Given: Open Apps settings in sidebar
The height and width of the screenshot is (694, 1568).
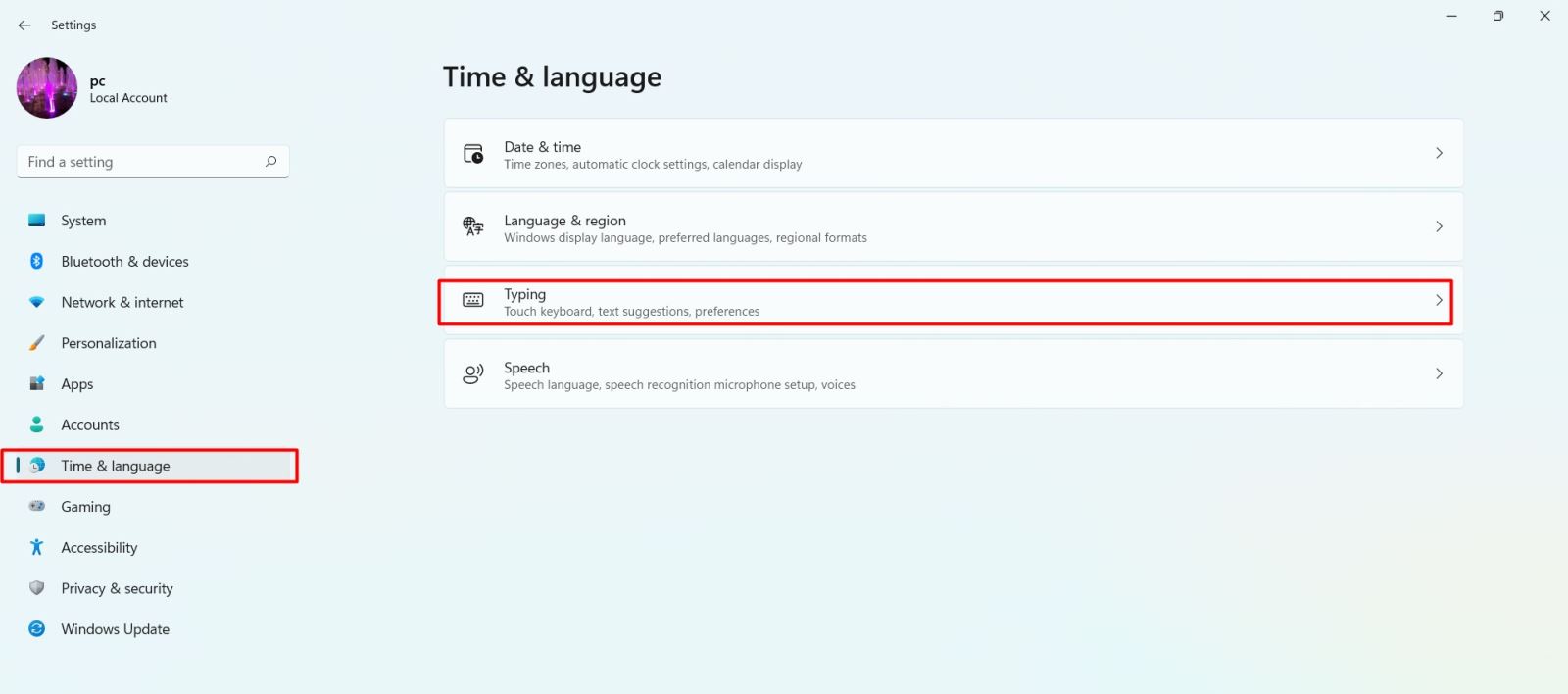Looking at the screenshot, I should pos(77,384).
